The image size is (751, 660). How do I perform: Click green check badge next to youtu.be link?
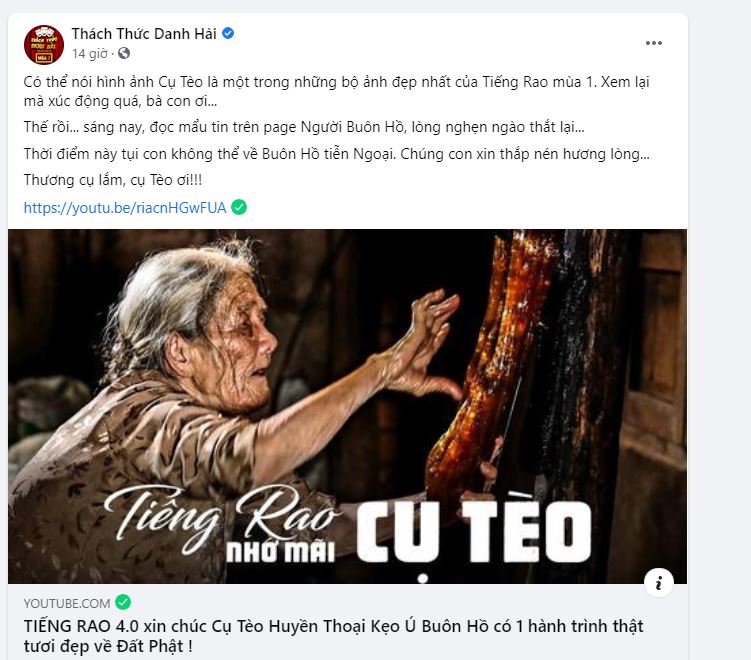(239, 207)
